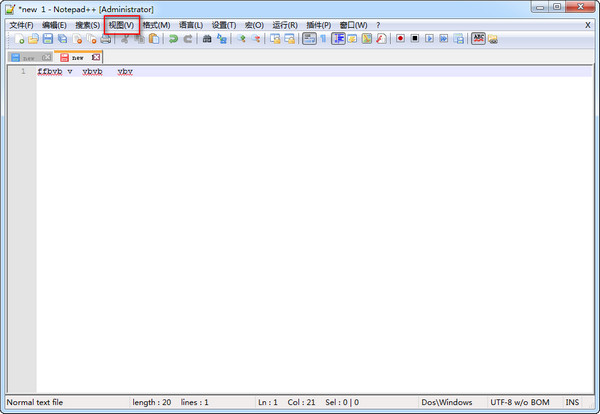Click the New file toolbar icon

pos(19,39)
